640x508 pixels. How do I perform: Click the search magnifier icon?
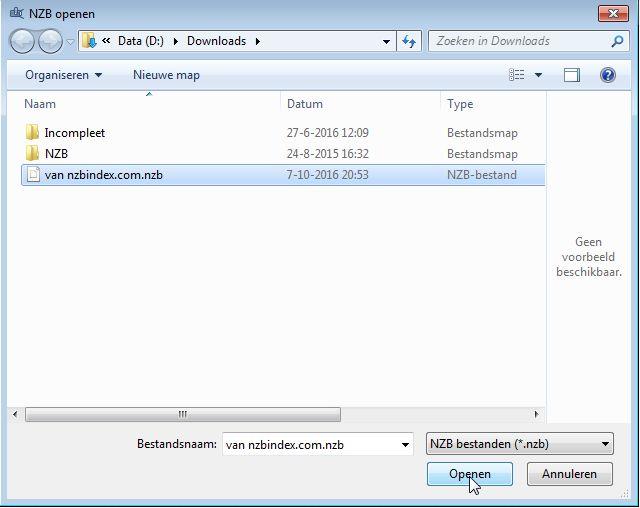[x=617, y=41]
